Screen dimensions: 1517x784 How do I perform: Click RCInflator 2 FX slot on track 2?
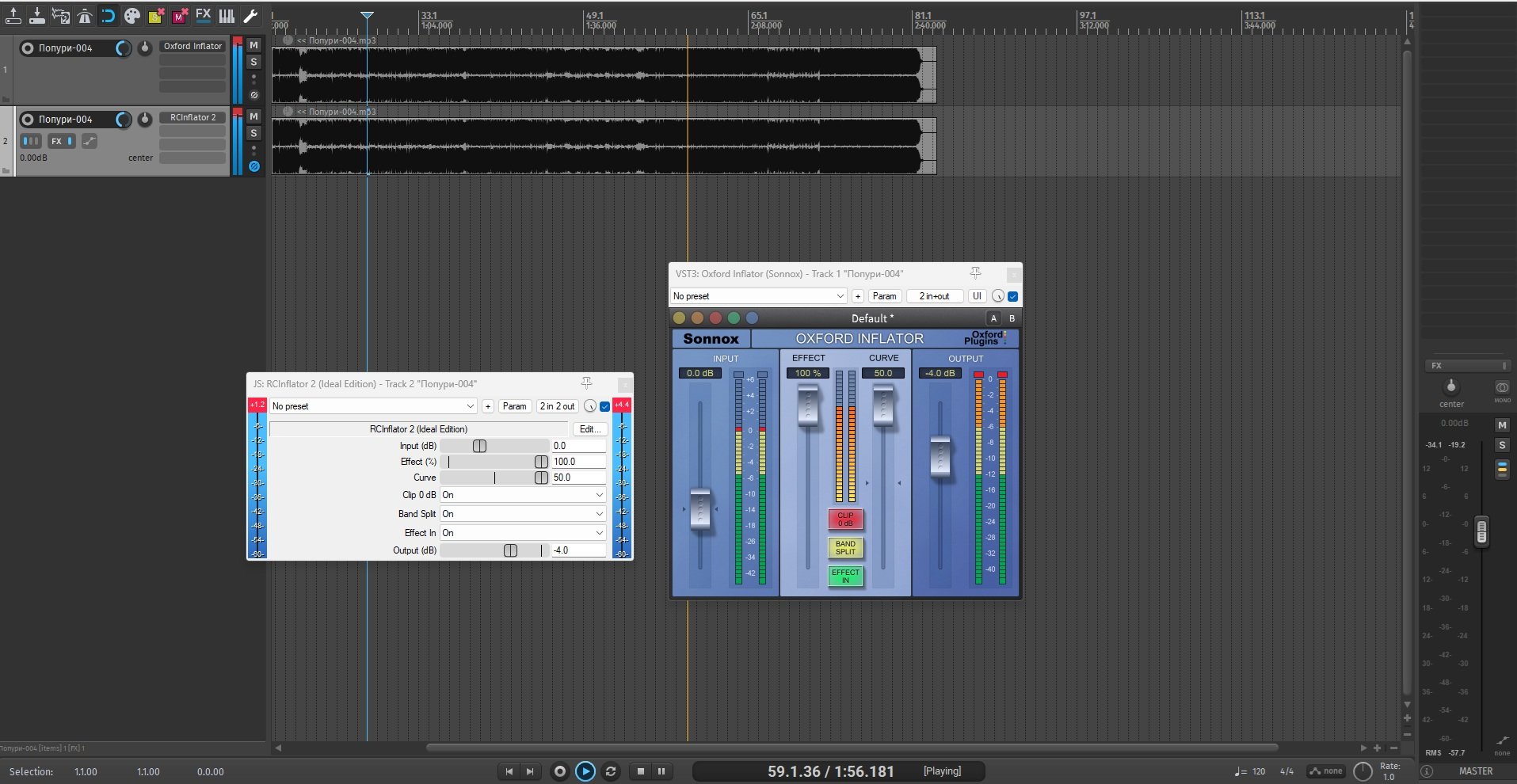pos(192,117)
